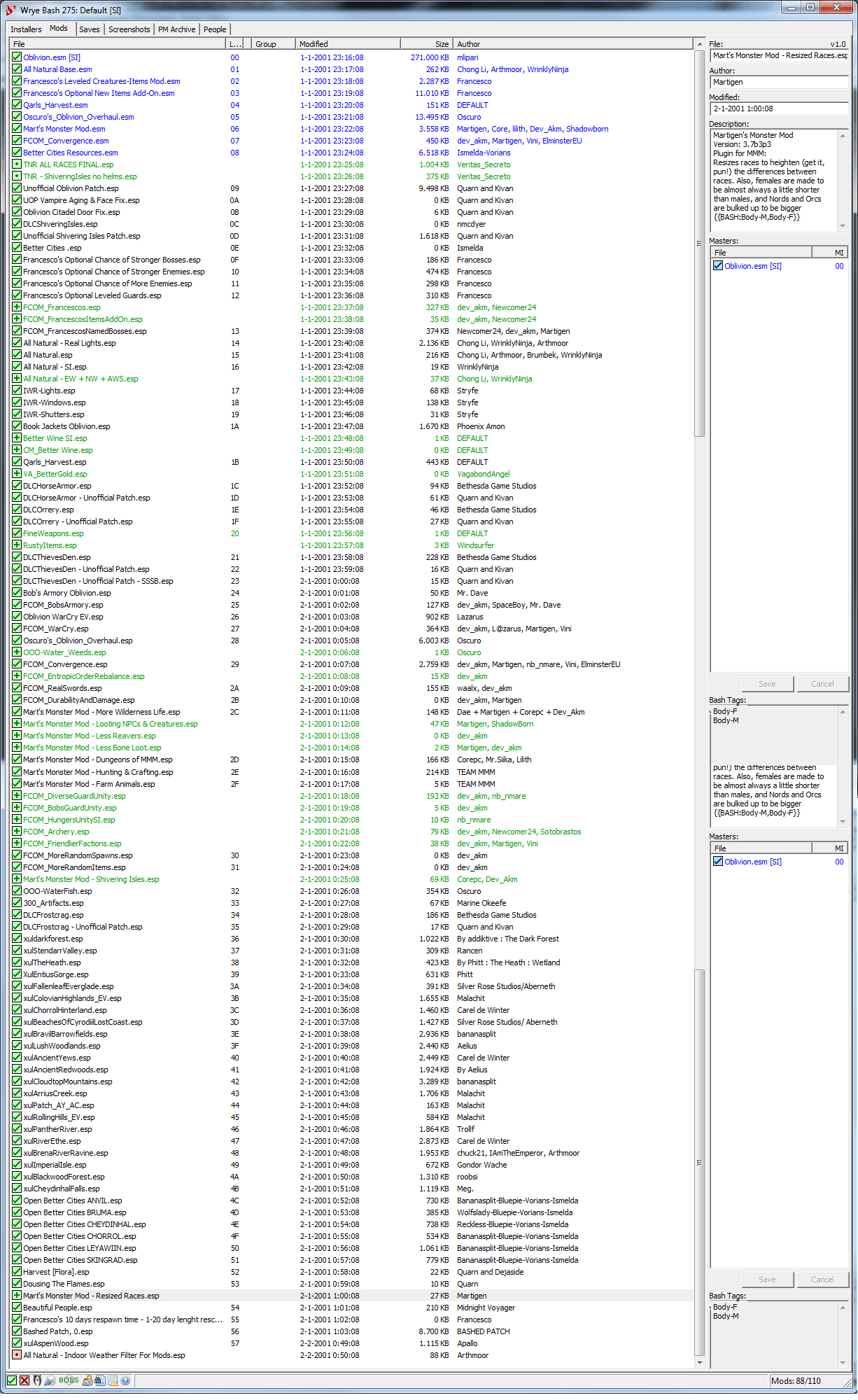The width and height of the screenshot is (858, 1400).
Task: Uncheck Oblivion.esm [SI] in mod list
Action: click(x=17, y=57)
